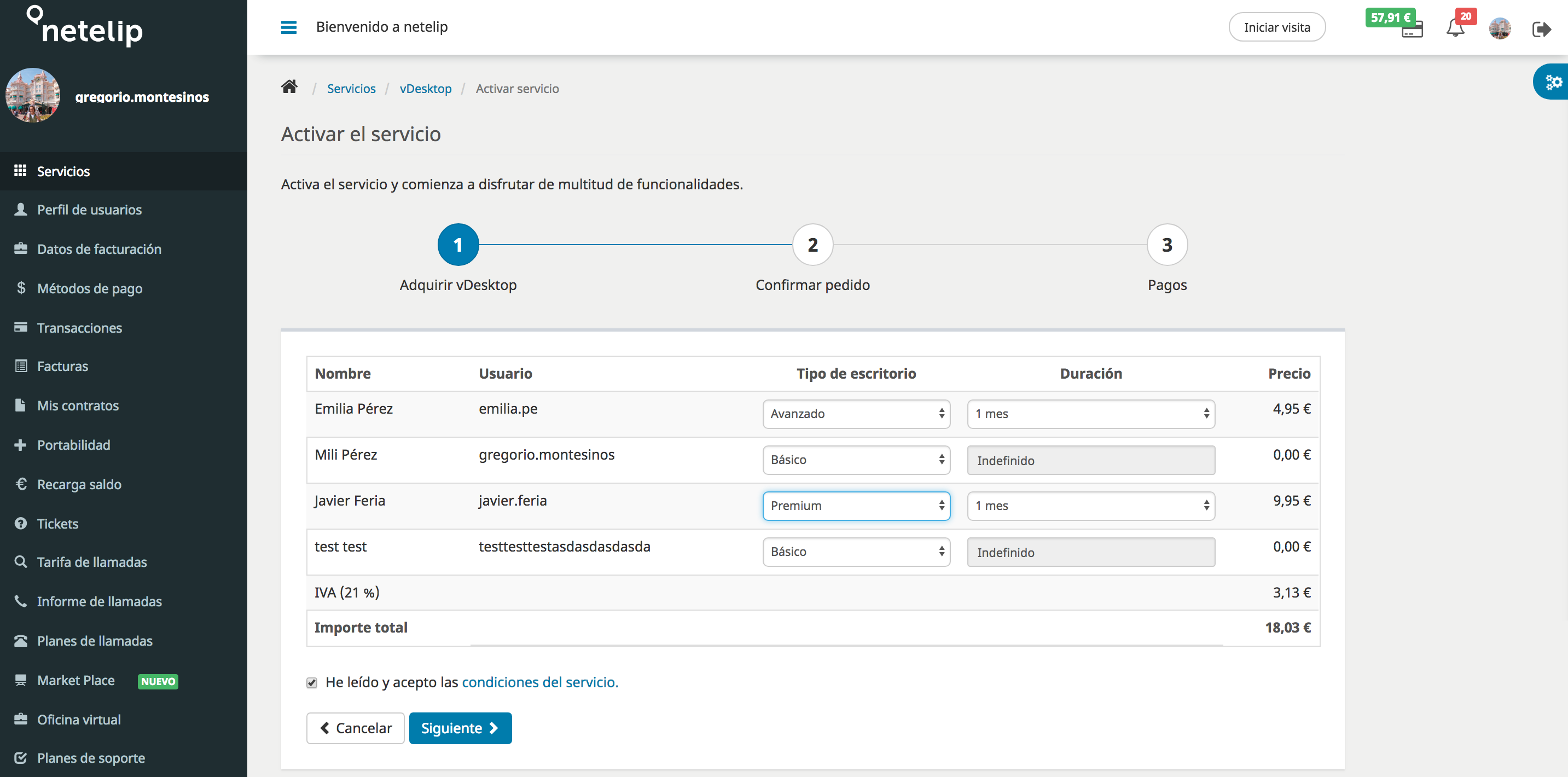Open Recarga saldo menu item
This screenshot has width=1568, height=777.
tap(124, 485)
